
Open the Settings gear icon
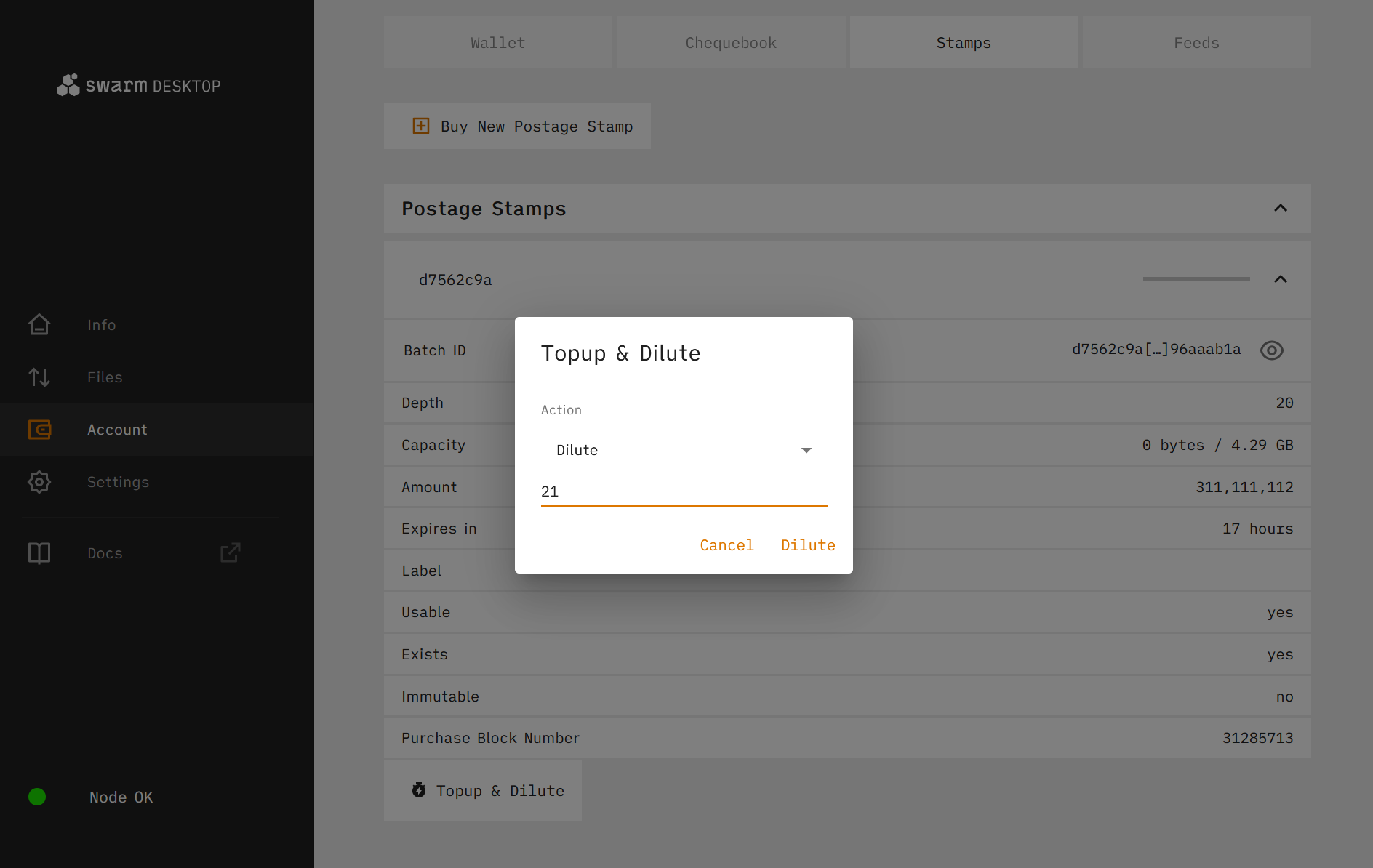click(39, 482)
